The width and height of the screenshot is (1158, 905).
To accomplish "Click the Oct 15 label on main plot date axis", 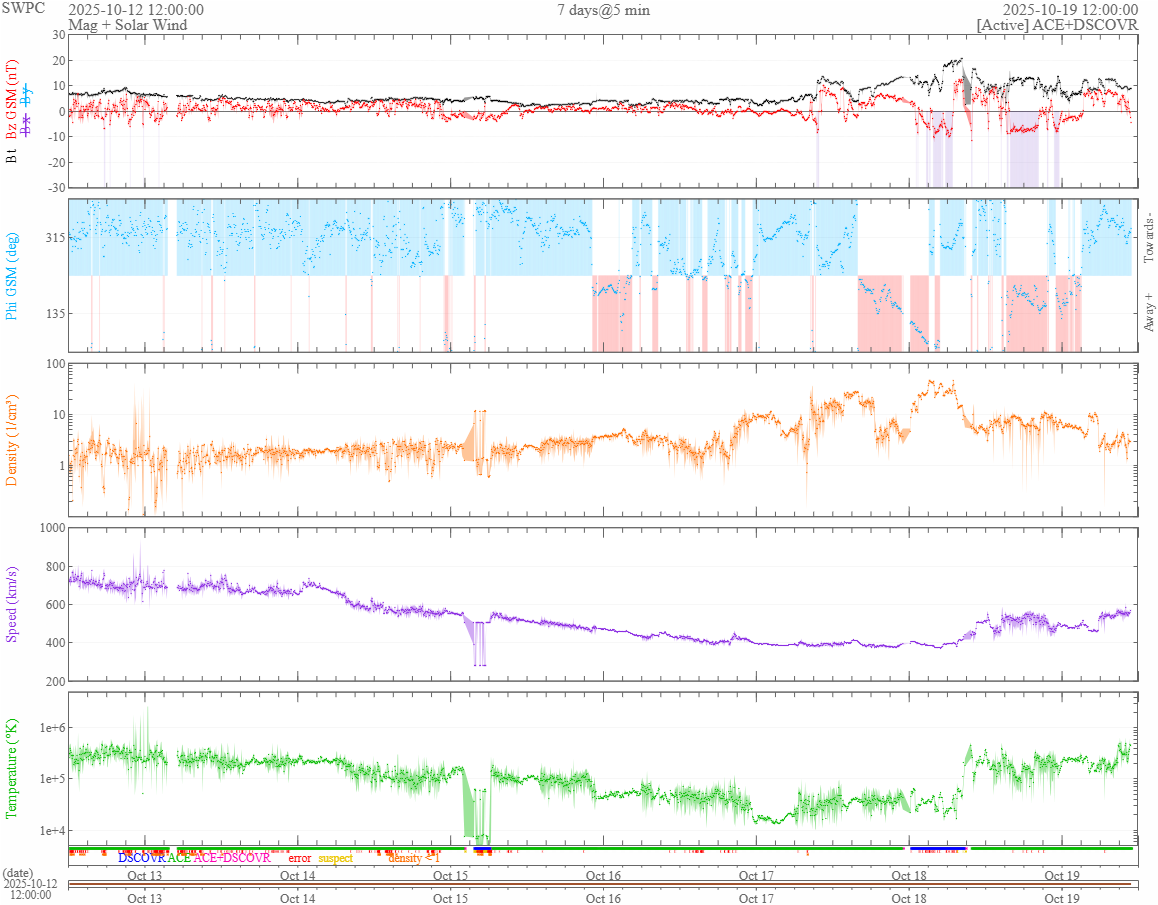I will (x=450, y=875).
